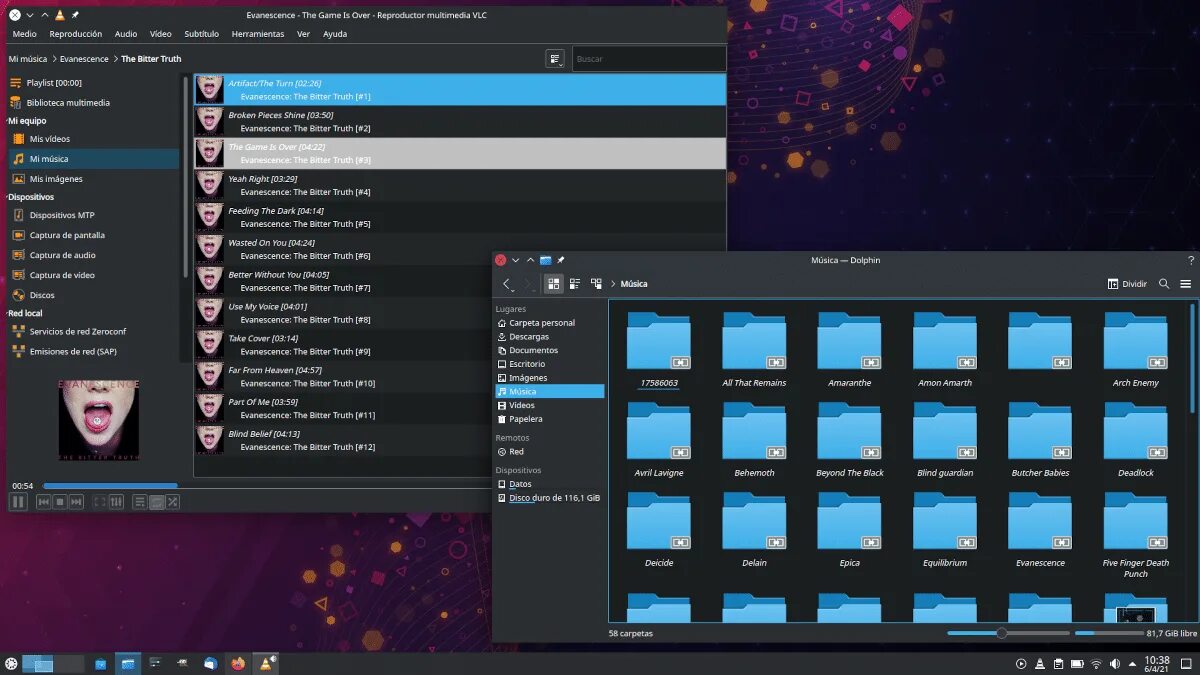Go back in Dolphin navigation
The height and width of the screenshot is (675, 1200).
[507, 284]
